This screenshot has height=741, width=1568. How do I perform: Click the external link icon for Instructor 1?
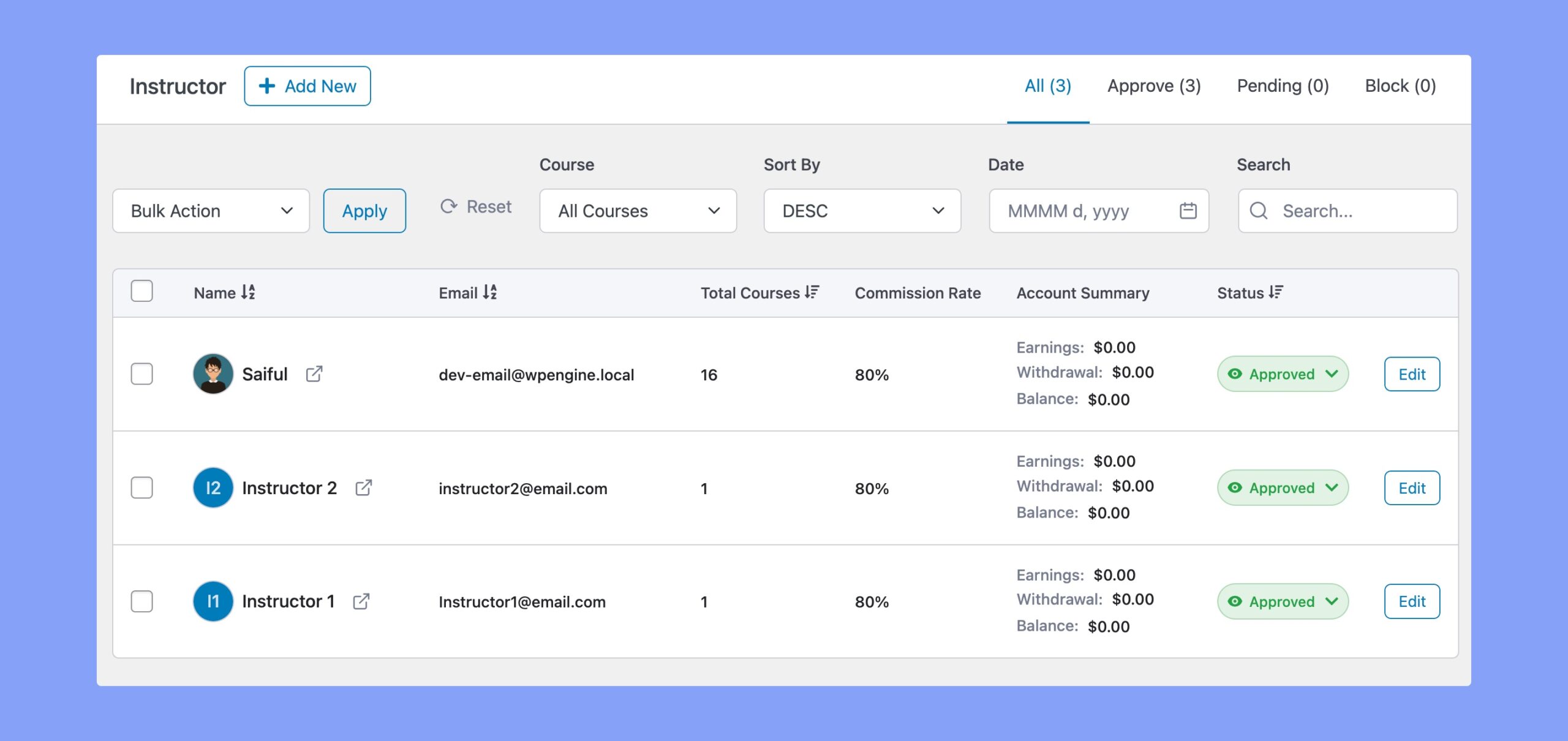[361, 601]
